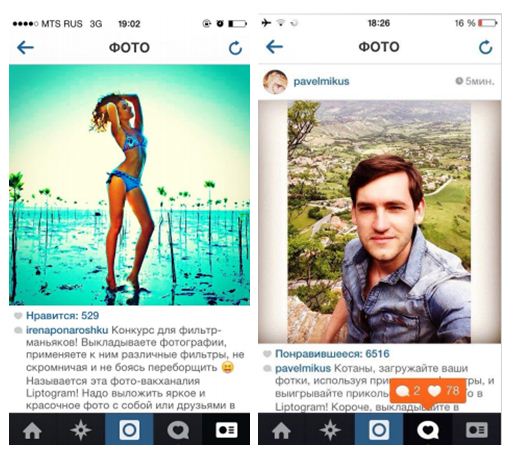The width and height of the screenshot is (514, 457).
Task: Tap the pavelmikus profile avatar
Action: click(x=275, y=82)
